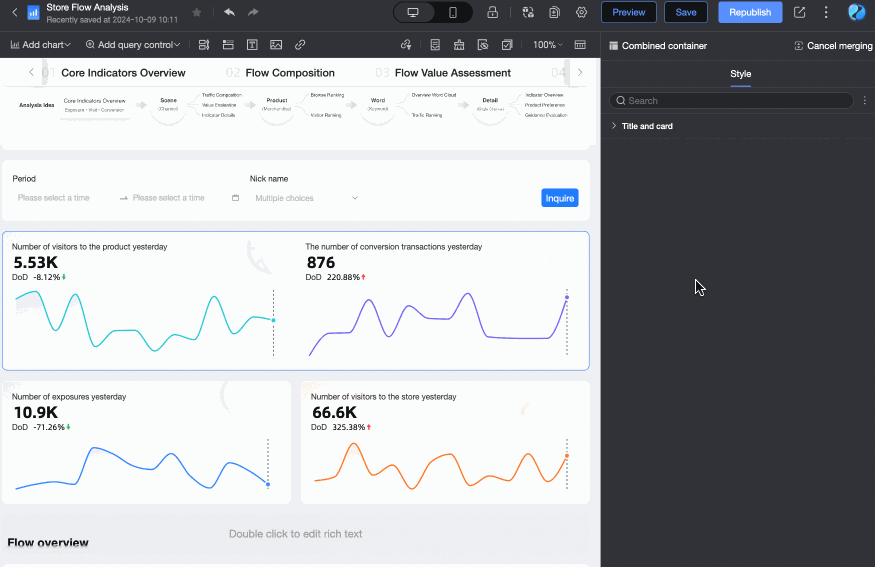Select the Flow Composition tab

[x=289, y=73]
